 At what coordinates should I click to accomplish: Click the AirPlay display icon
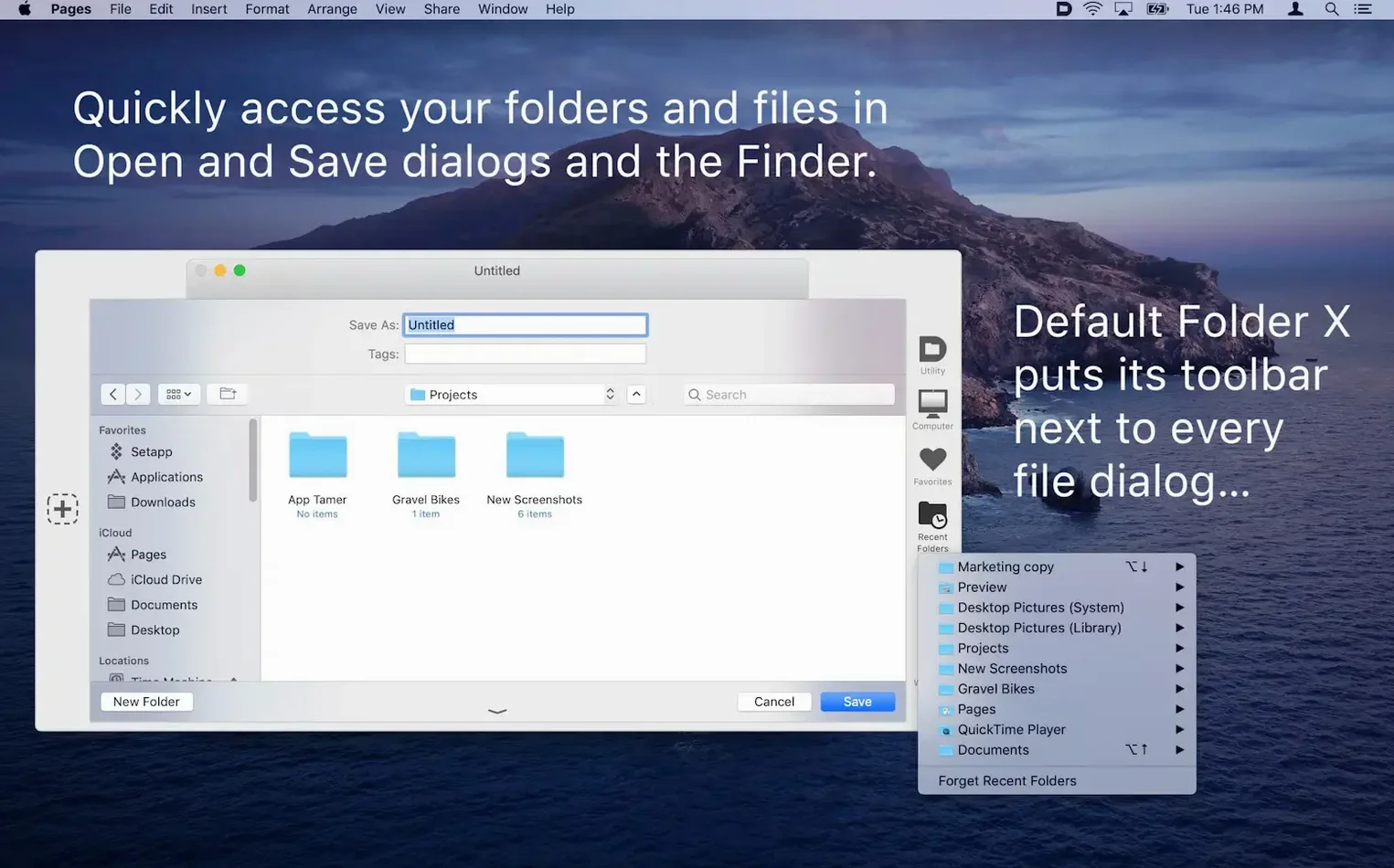(1123, 9)
